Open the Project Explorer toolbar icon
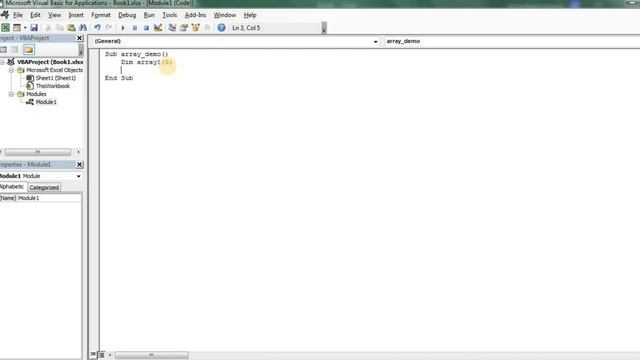Image resolution: width=640 pixels, height=360 pixels. point(172,28)
